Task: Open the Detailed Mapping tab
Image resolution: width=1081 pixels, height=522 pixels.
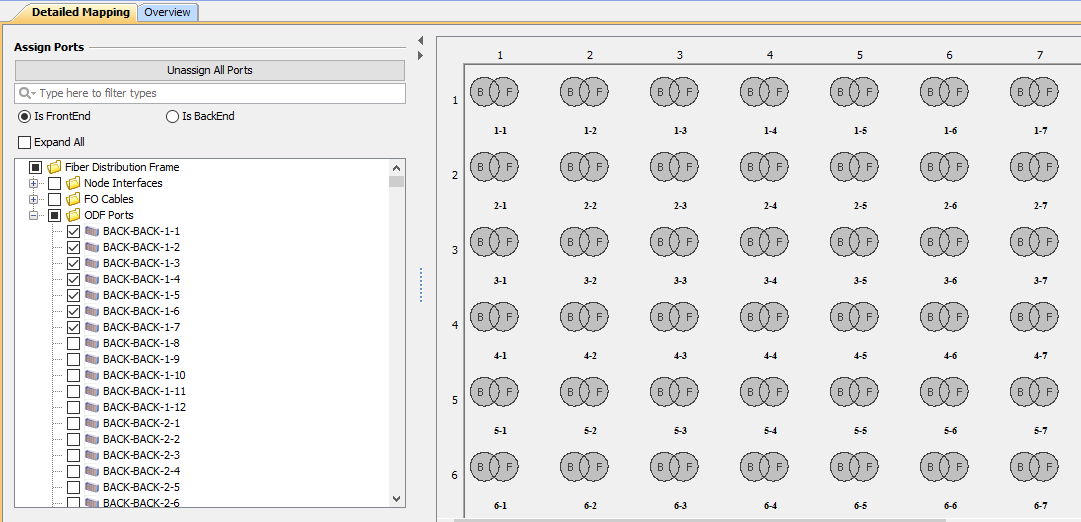Action: point(80,12)
